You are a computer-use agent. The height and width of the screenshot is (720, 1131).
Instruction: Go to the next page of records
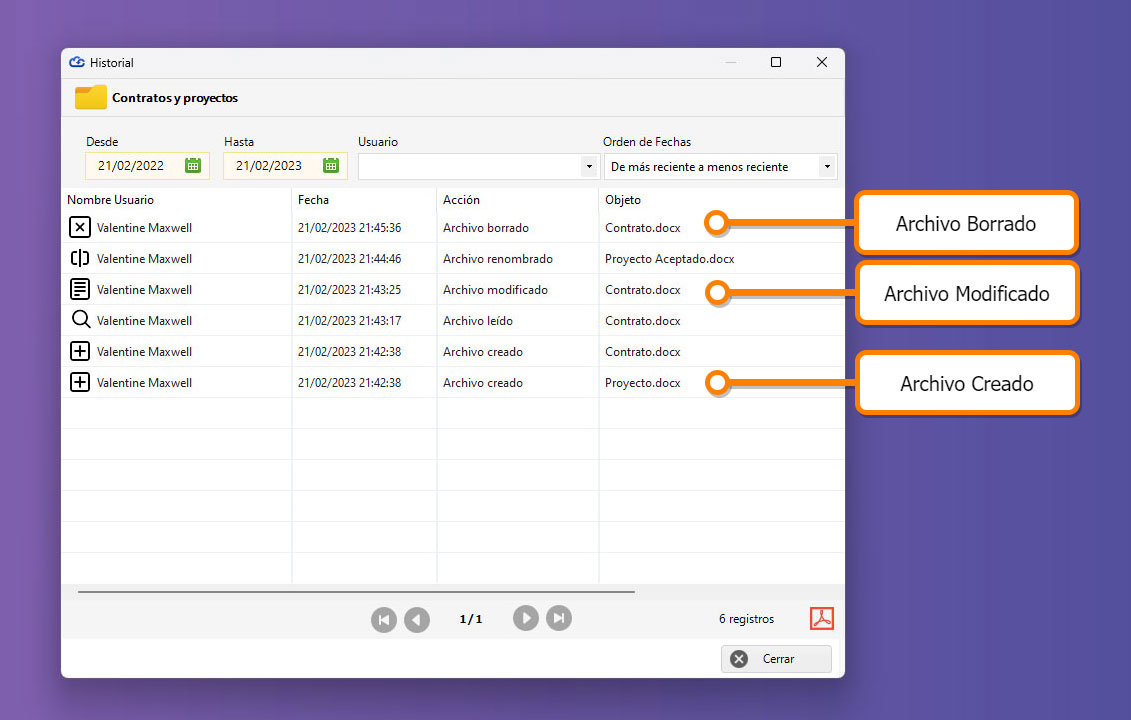pyautogui.click(x=526, y=618)
